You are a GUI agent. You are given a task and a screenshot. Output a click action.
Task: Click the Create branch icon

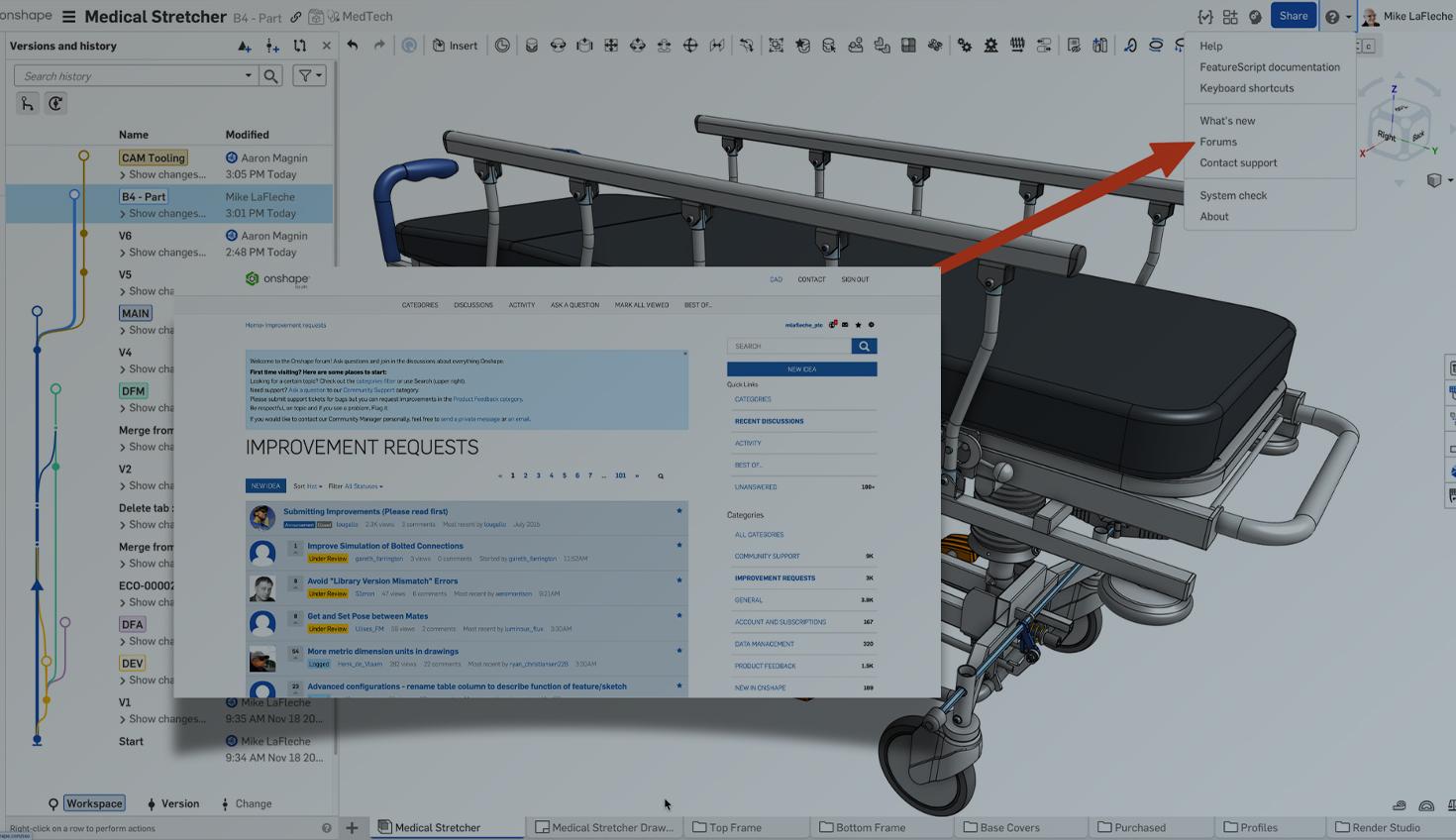272,46
